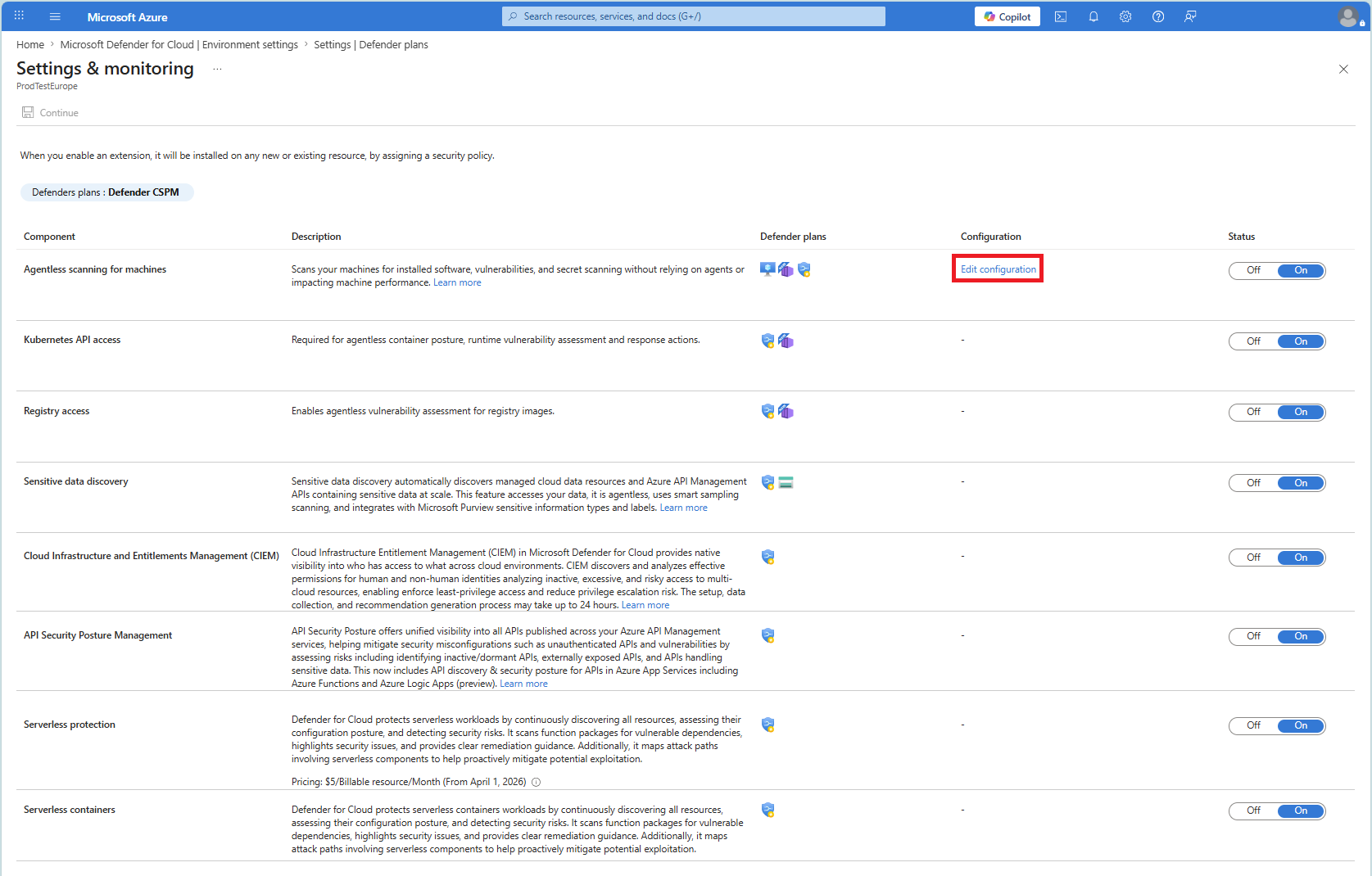Screen dimensions: 1372x876
Task: Click the shield plan icon for Sensitive data discovery
Action: [768, 482]
